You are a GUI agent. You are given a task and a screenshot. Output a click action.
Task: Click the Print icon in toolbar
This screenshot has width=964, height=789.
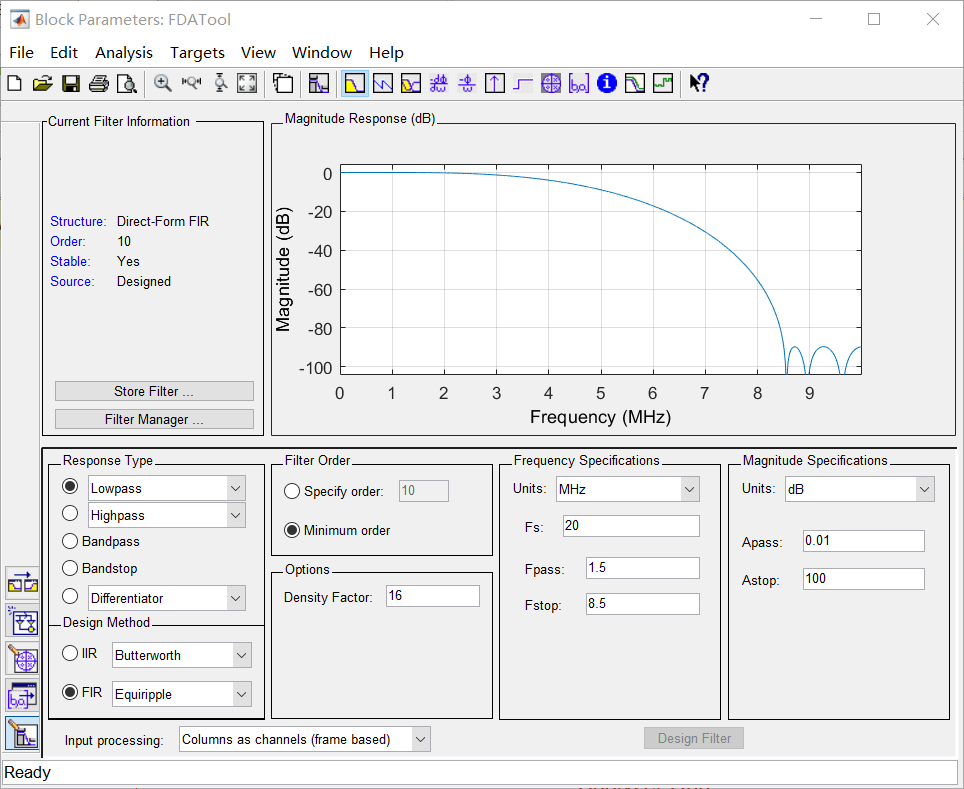tap(98, 84)
